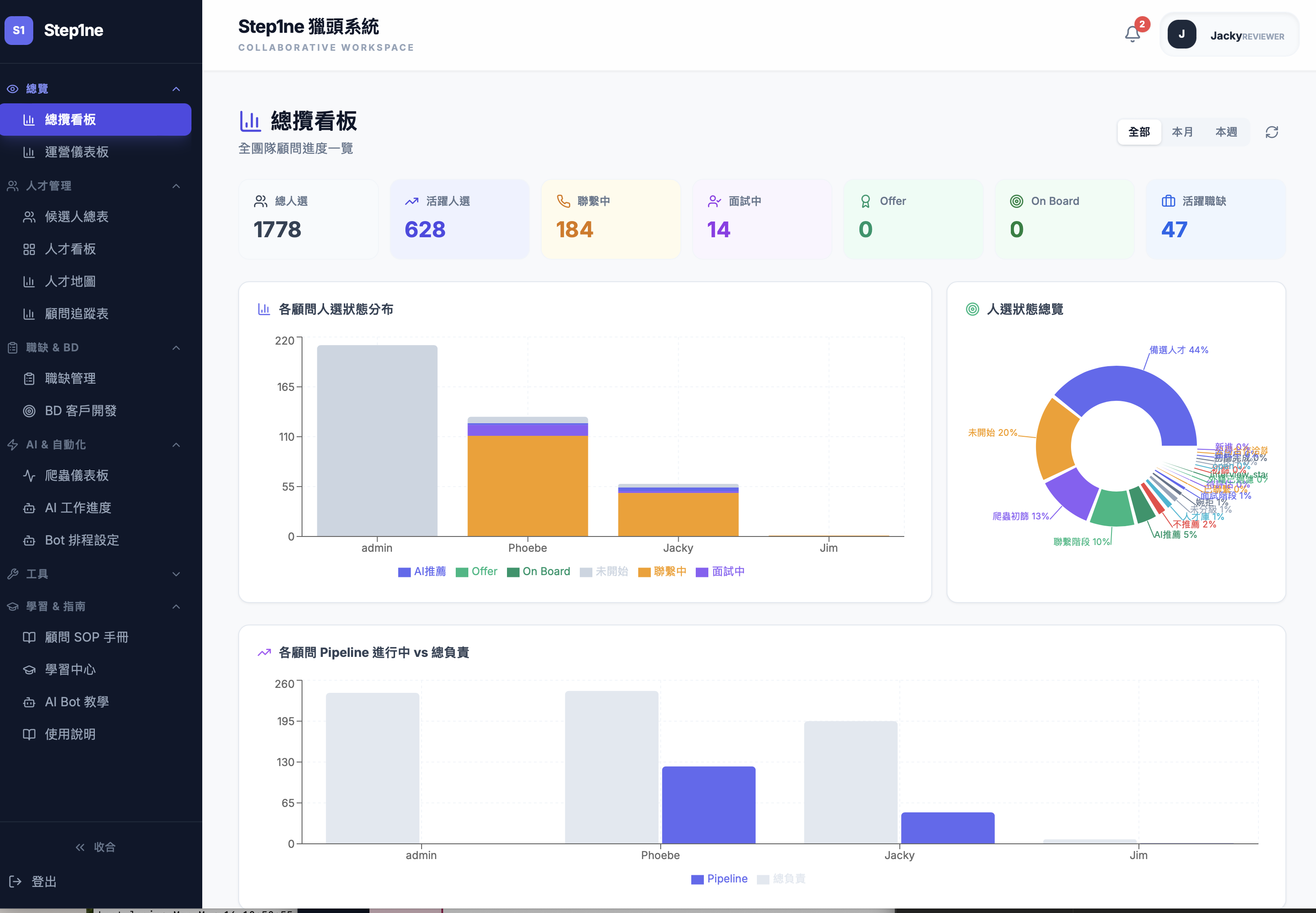Switch time filter to 本週
This screenshot has height=913, width=1316.
tap(1226, 132)
